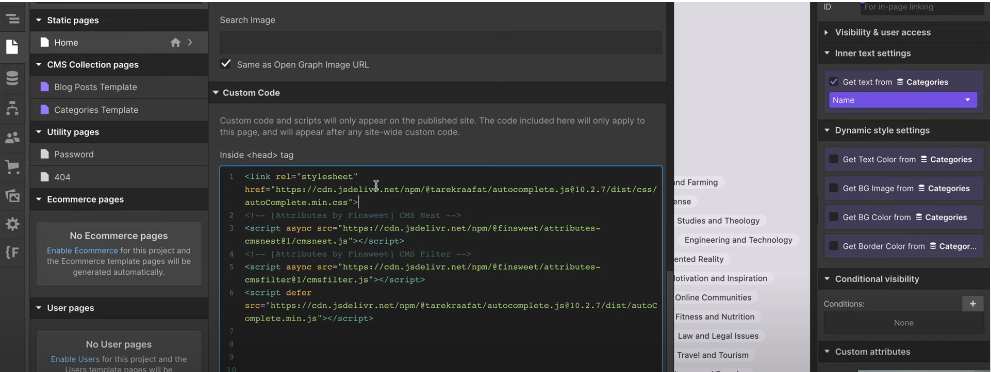Viewport: 991px width, 372px height.
Task: Click the home icon on Home page
Action: click(x=176, y=42)
